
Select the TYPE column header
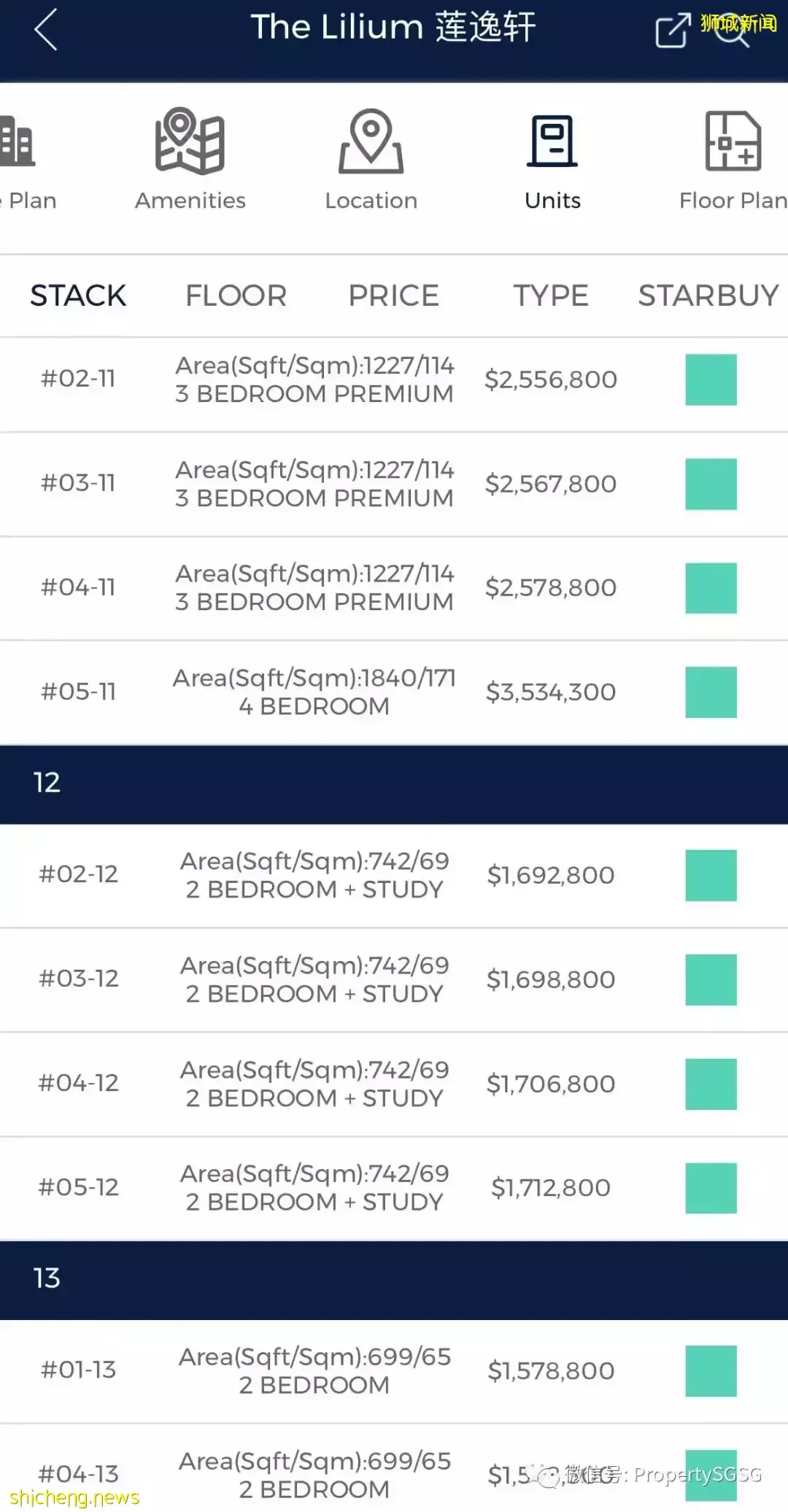coord(551,296)
